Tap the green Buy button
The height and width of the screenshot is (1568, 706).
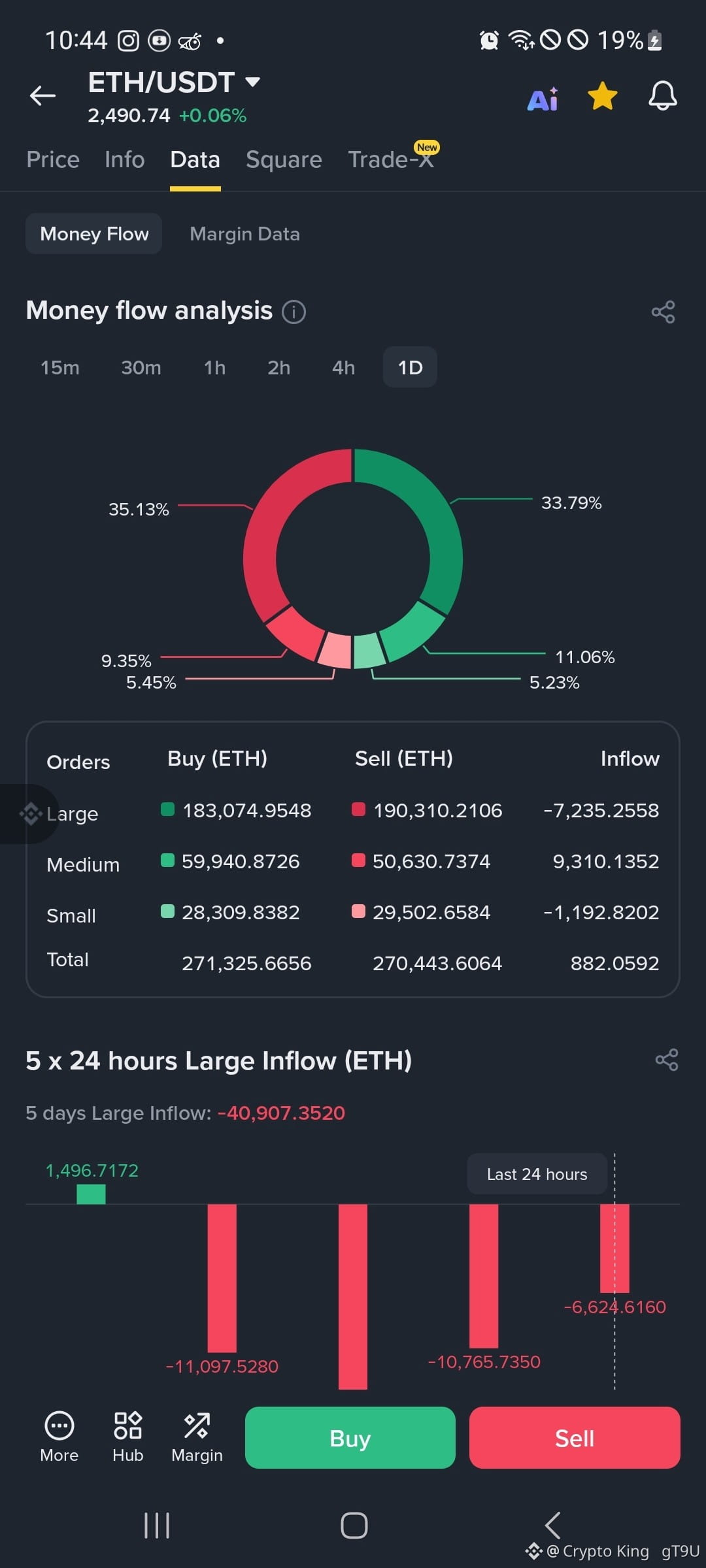(350, 1437)
